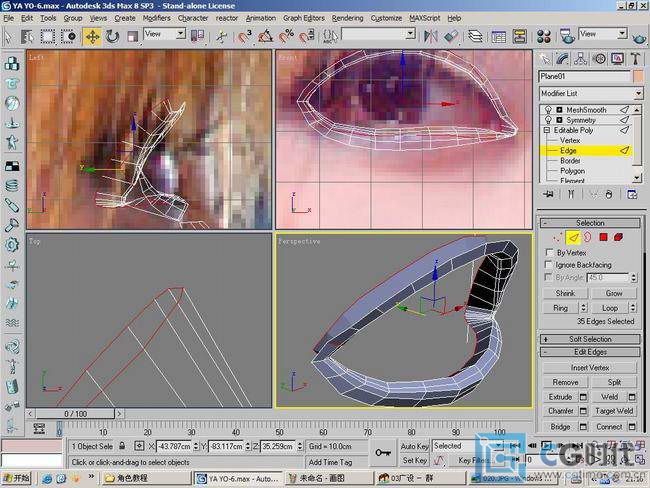Image resolution: width=650 pixels, height=488 pixels.
Task: Toggle Symmetry modifier lightbulb
Action: pos(548,120)
